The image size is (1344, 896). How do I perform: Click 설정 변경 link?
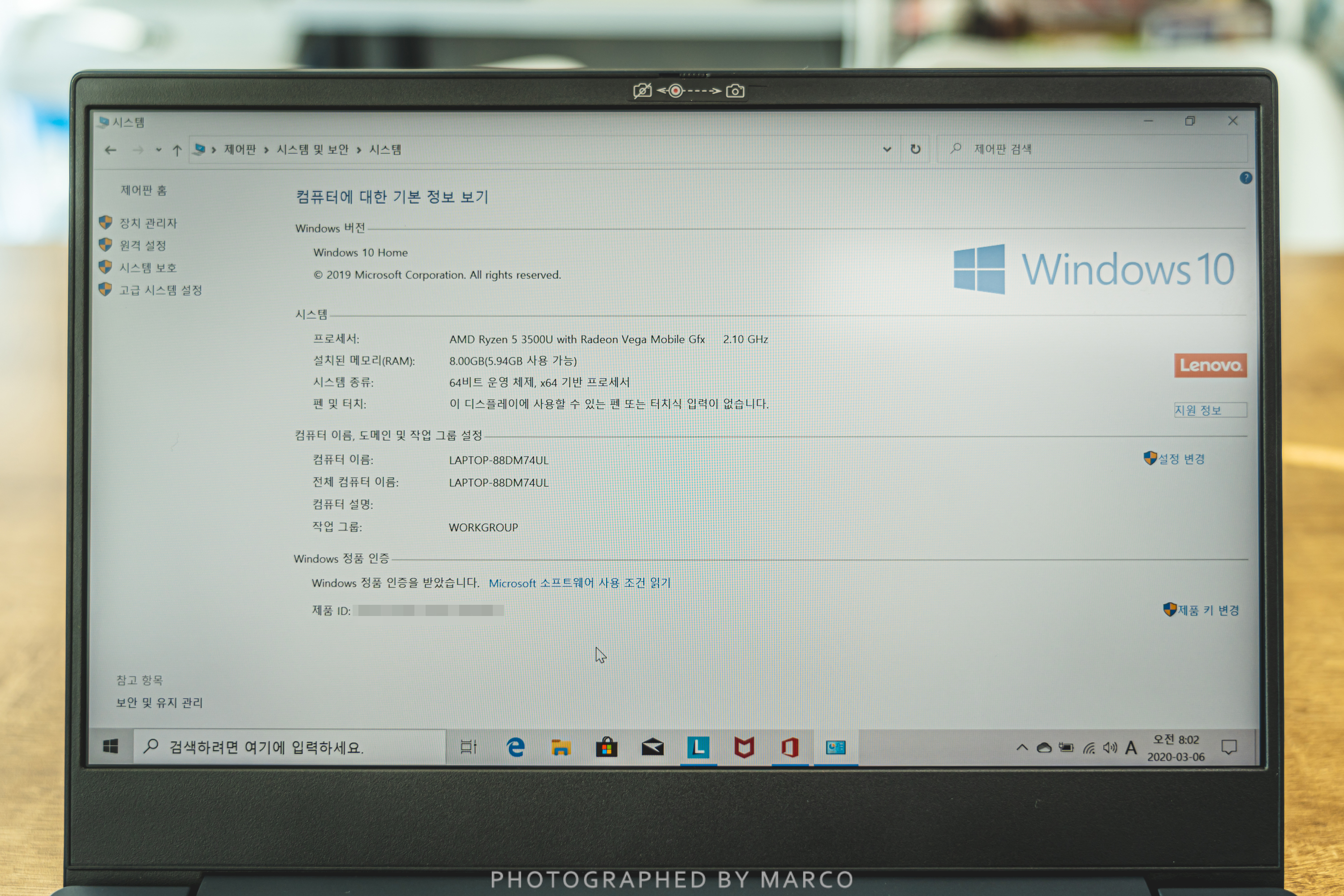[1180, 459]
